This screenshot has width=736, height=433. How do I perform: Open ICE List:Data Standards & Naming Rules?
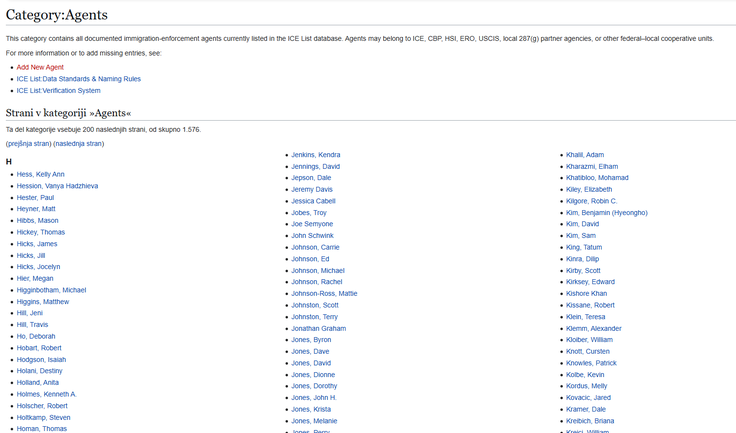coord(78,78)
